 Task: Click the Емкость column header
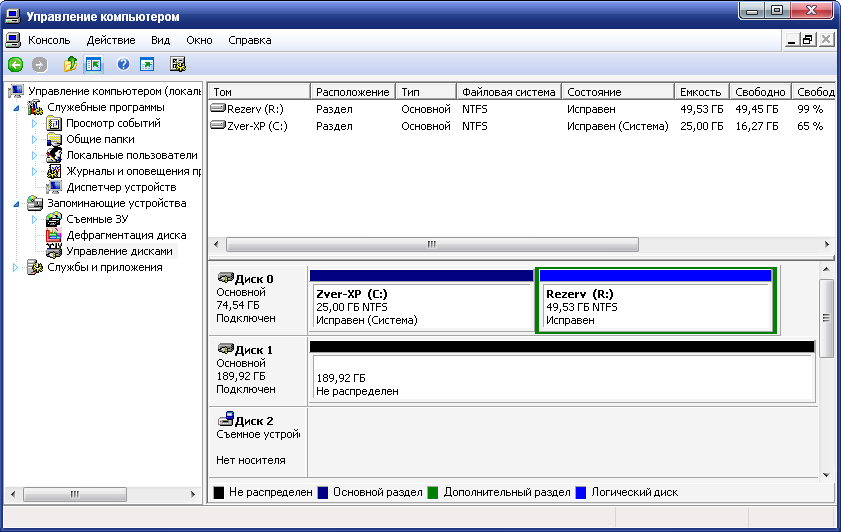pos(699,92)
